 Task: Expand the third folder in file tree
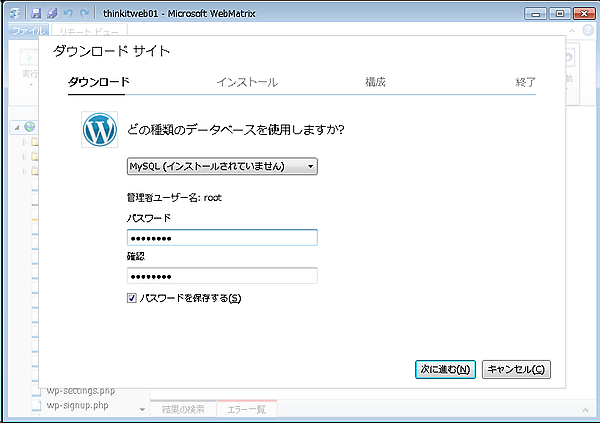pos(24,171)
